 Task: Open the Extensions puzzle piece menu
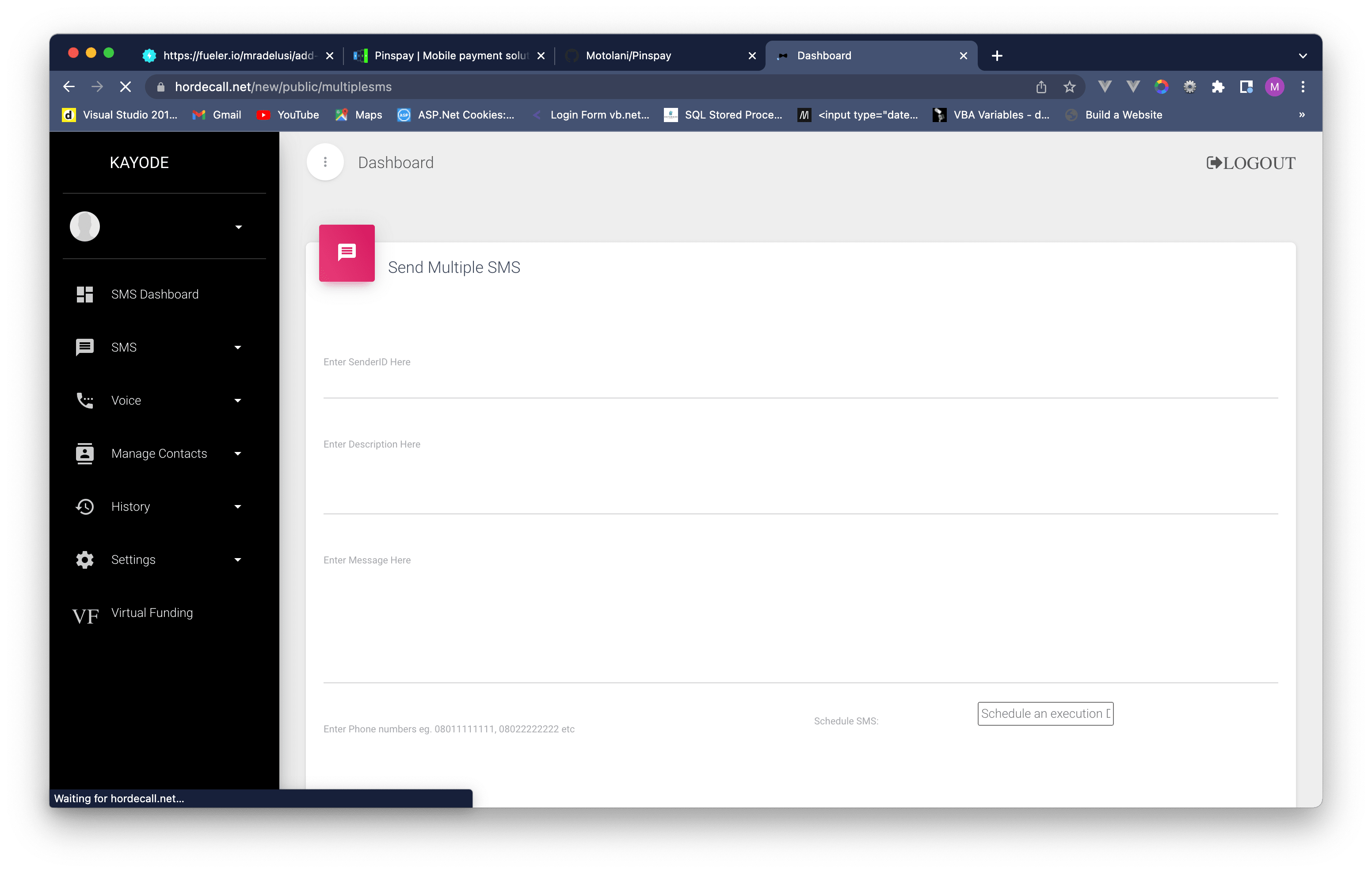click(x=1218, y=87)
